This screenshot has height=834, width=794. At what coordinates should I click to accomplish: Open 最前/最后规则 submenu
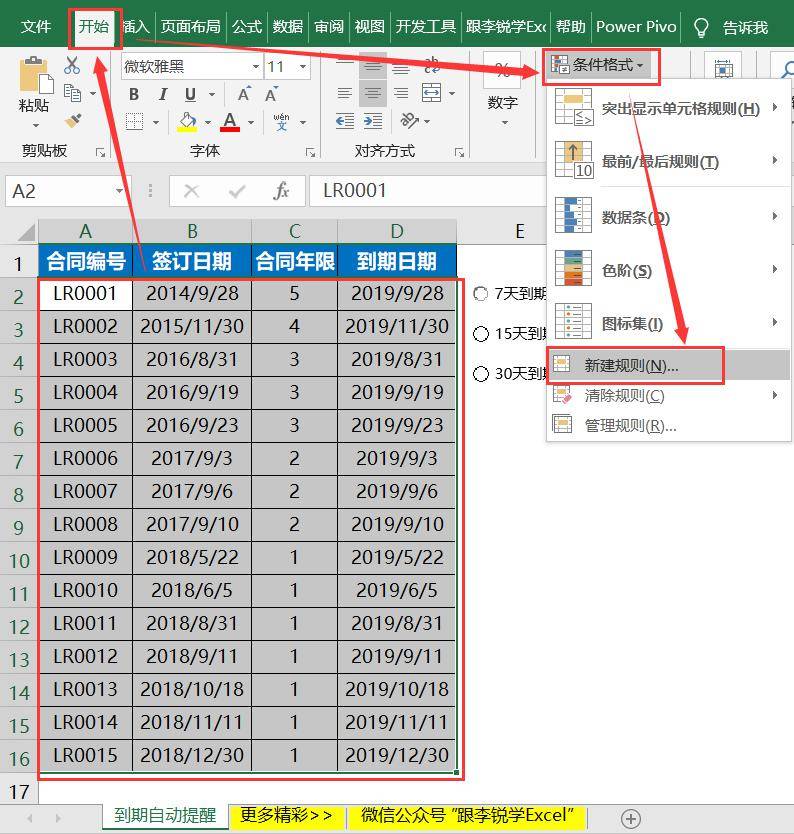668,161
